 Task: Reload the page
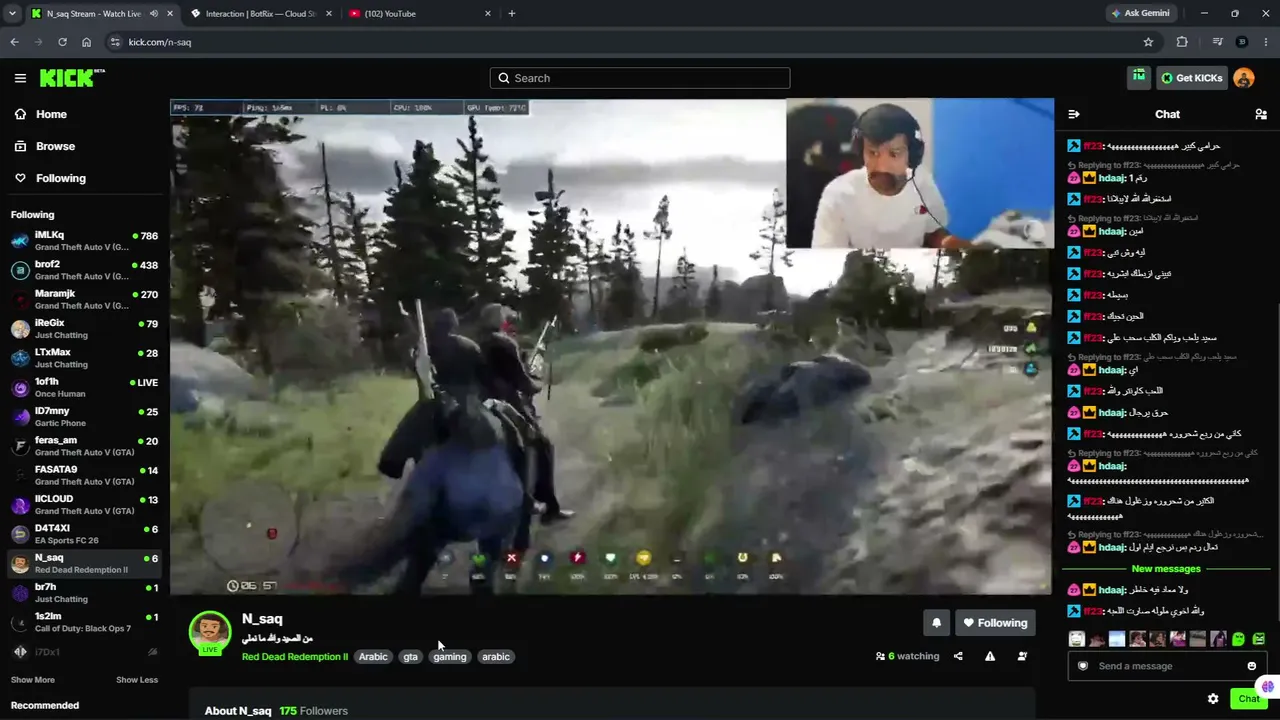click(x=62, y=42)
